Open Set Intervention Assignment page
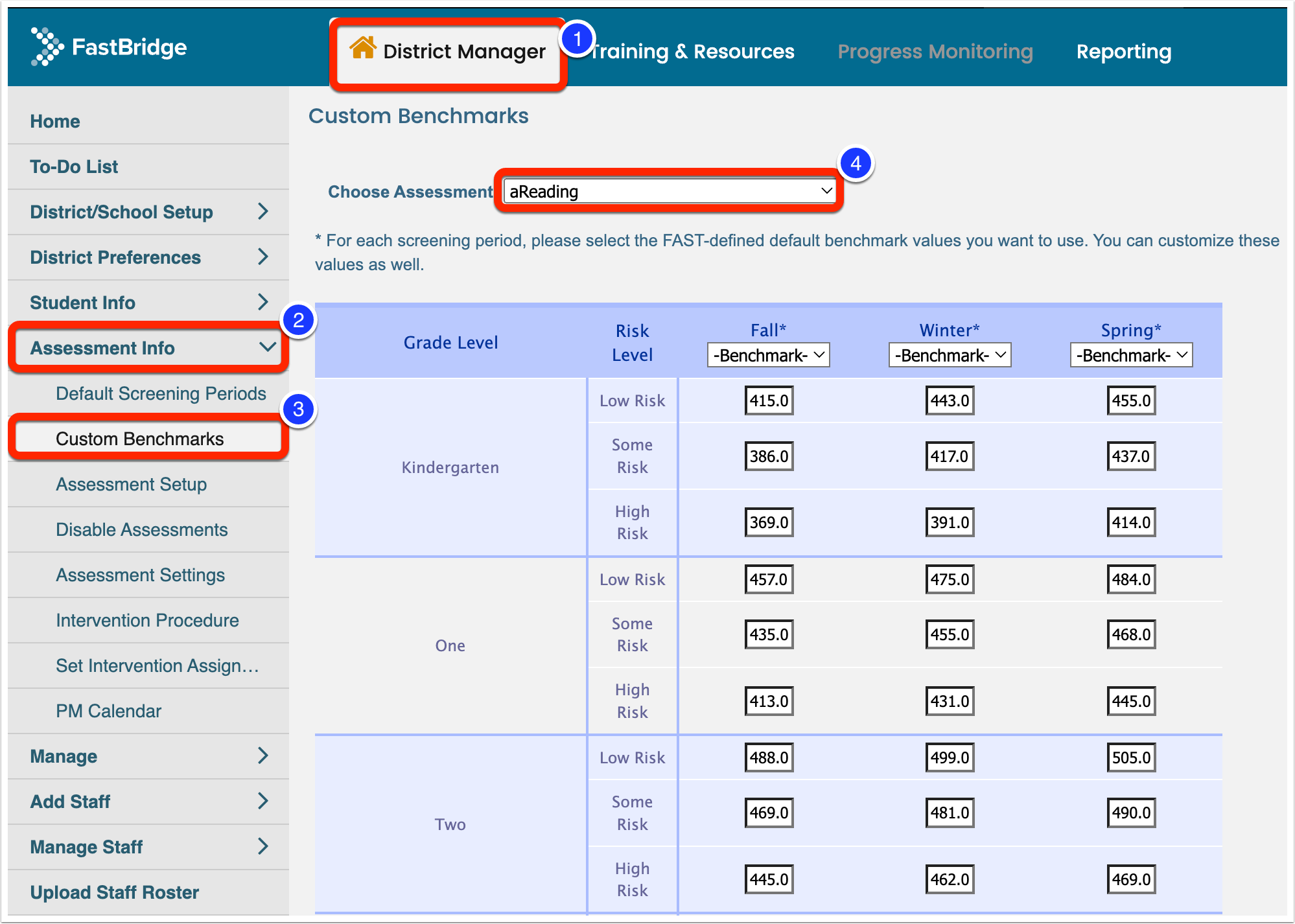Screen dimensions: 1295x924 tap(157, 665)
